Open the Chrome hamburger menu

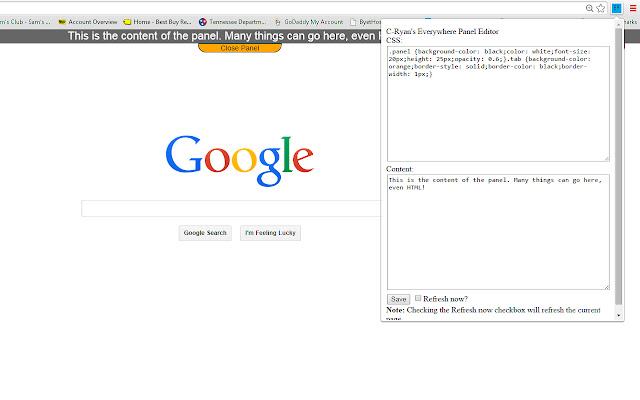tap(633, 8)
